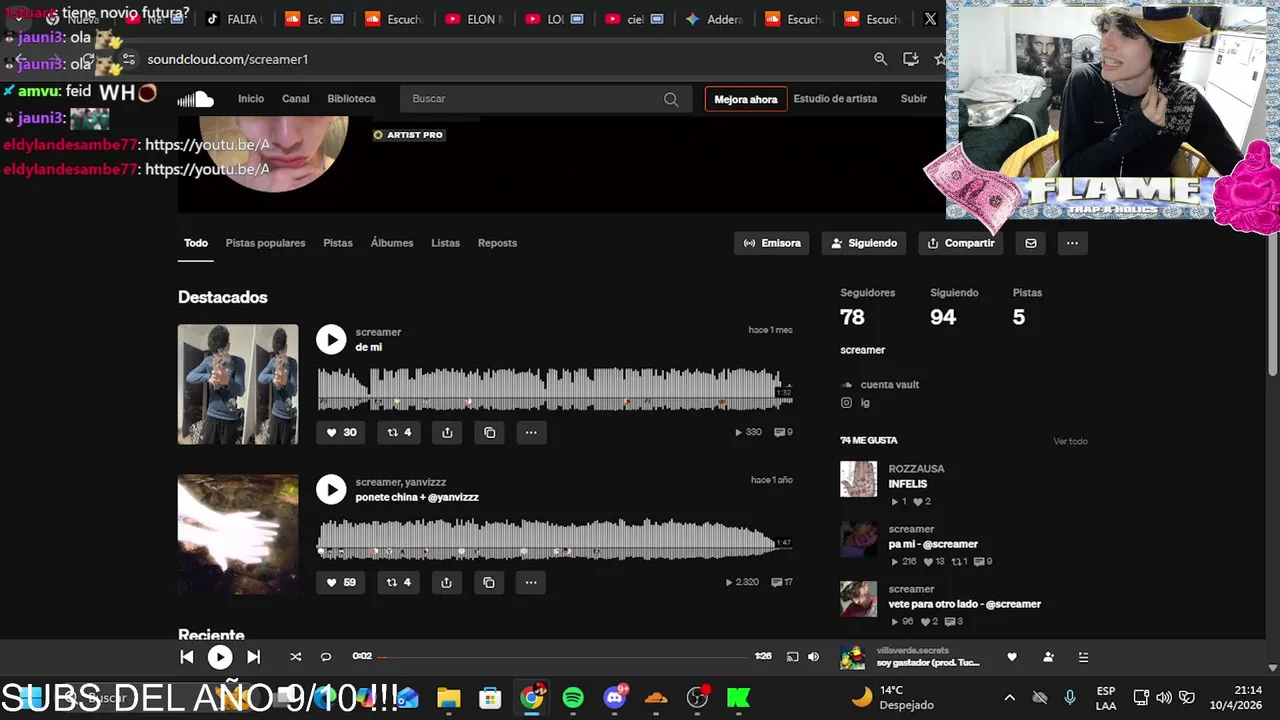This screenshot has width=1280, height=720.
Task: Open the Biblioteca nav item
Action: coord(351,99)
